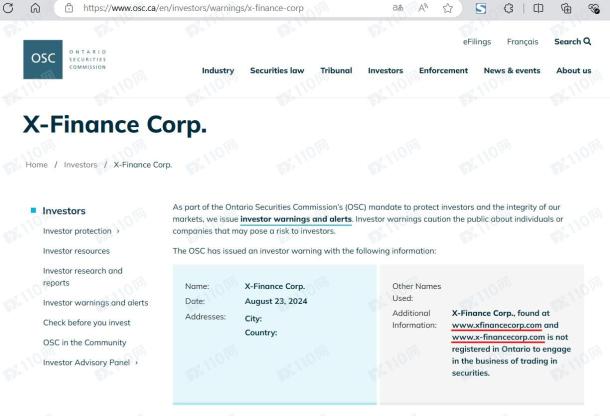Click the Name value X-Finance Corp.
The height and width of the screenshot is (416, 610).
click(275, 286)
